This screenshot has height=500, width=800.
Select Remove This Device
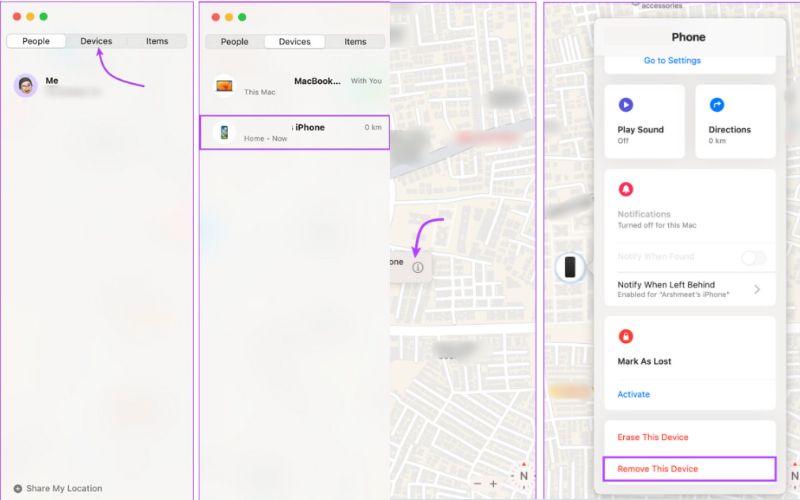pyautogui.click(x=657, y=468)
